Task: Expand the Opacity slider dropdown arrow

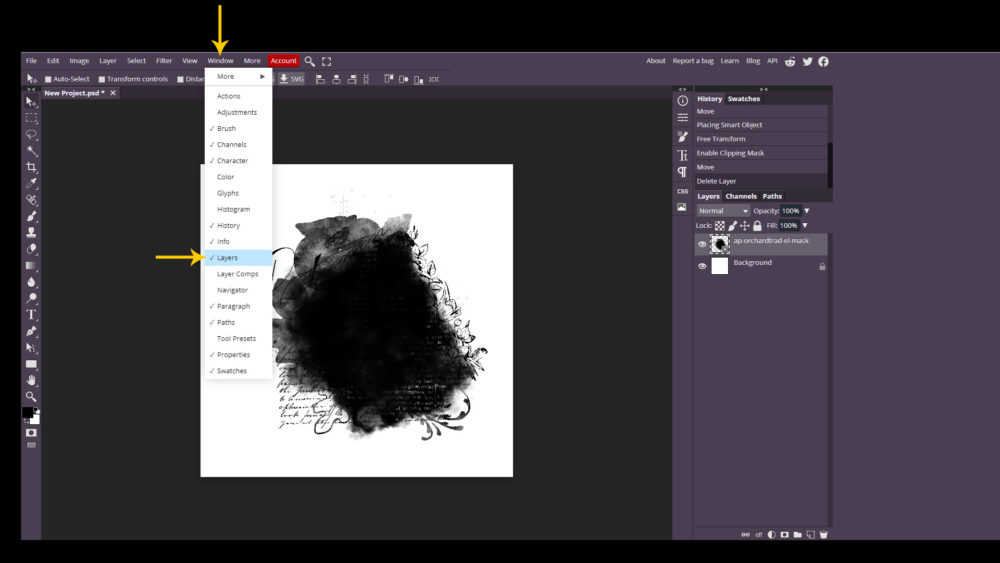Action: click(x=806, y=211)
